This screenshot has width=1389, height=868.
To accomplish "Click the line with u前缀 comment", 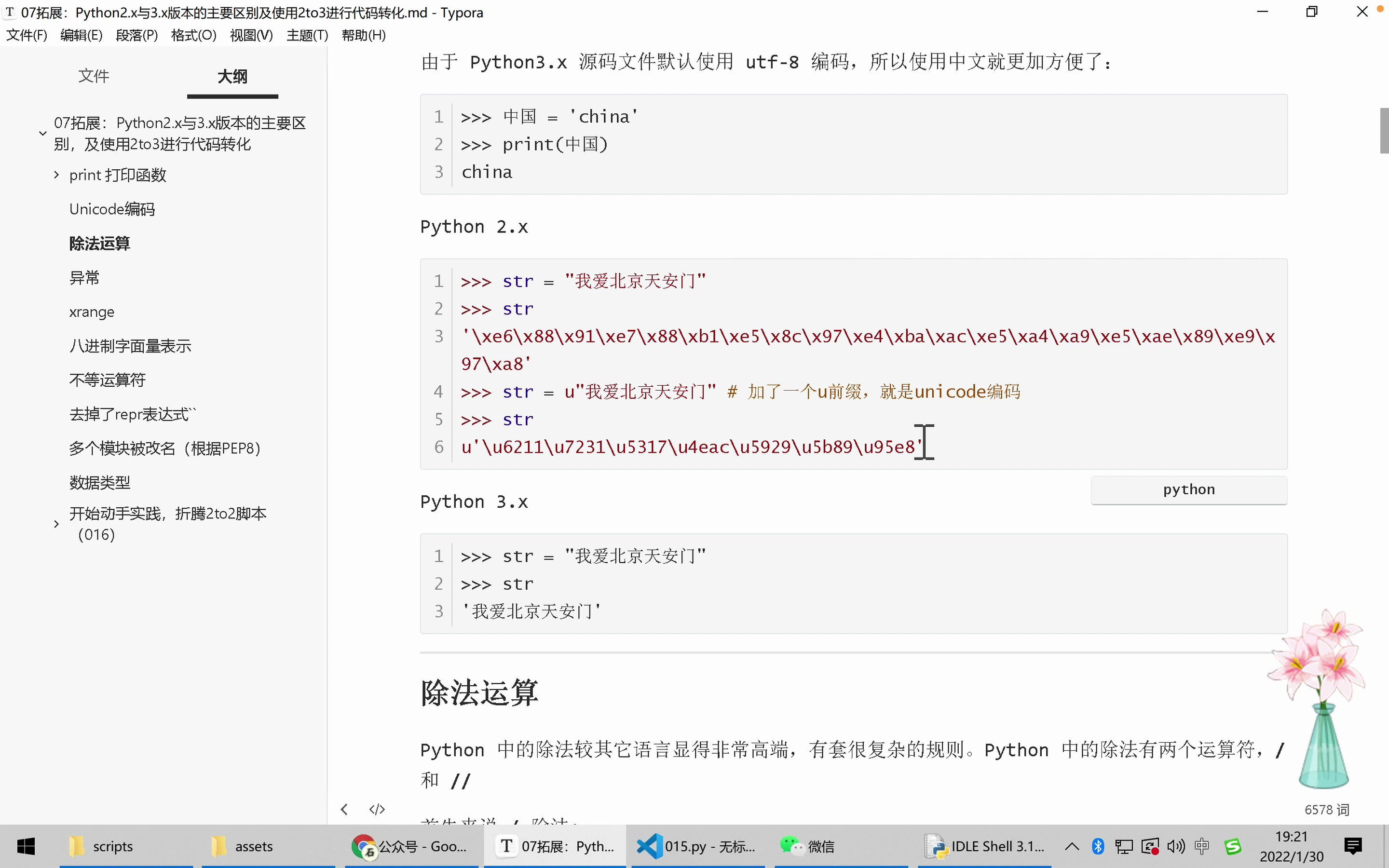I will 740,392.
